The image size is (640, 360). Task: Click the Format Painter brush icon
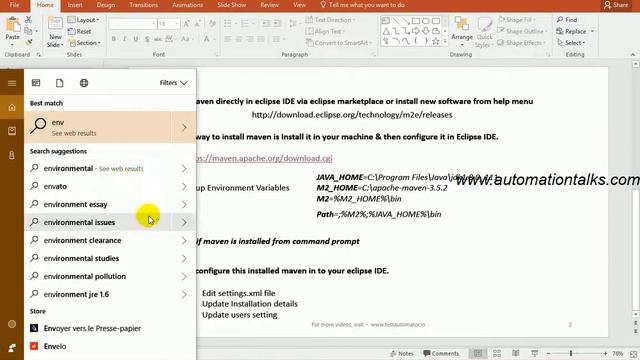pos(28,42)
